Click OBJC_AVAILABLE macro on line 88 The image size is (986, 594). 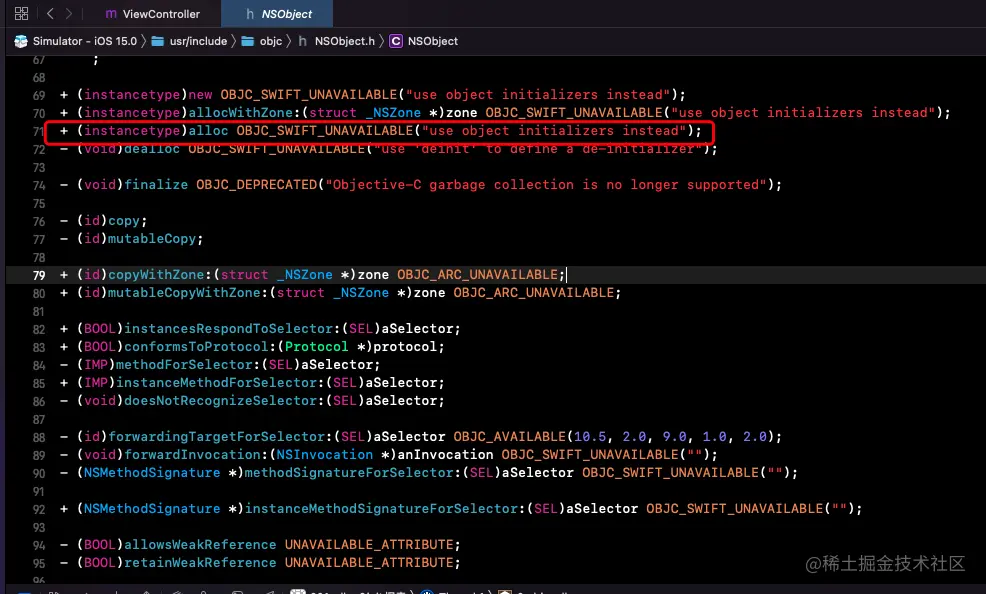point(509,437)
